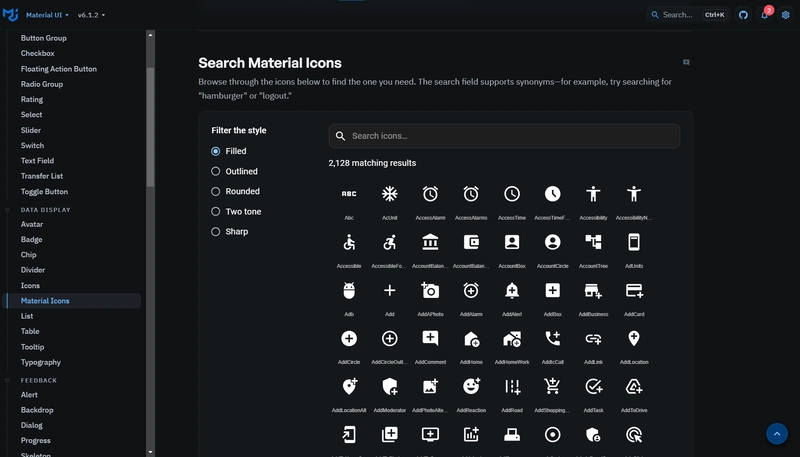Open the top Search Ctrl+K box
The height and width of the screenshot is (457, 800).
pos(688,15)
